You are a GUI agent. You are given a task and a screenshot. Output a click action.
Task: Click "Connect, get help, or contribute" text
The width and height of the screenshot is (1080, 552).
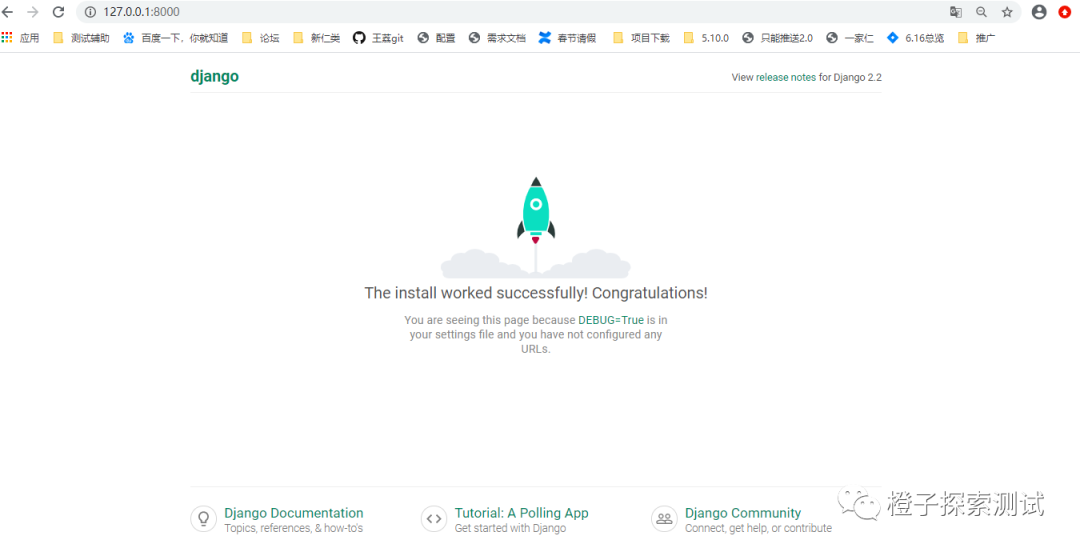pos(758,529)
